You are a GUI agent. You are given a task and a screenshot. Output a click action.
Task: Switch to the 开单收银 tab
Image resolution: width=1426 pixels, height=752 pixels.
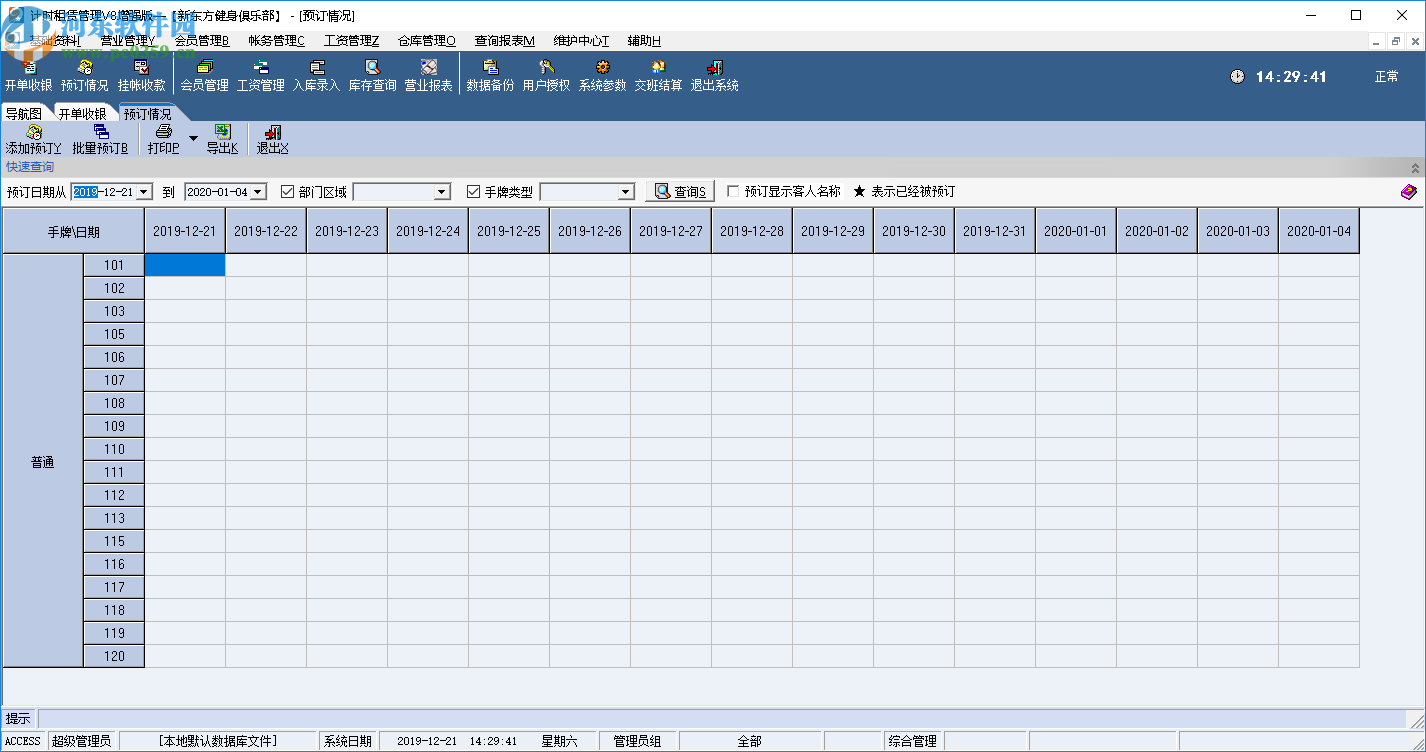click(x=82, y=114)
